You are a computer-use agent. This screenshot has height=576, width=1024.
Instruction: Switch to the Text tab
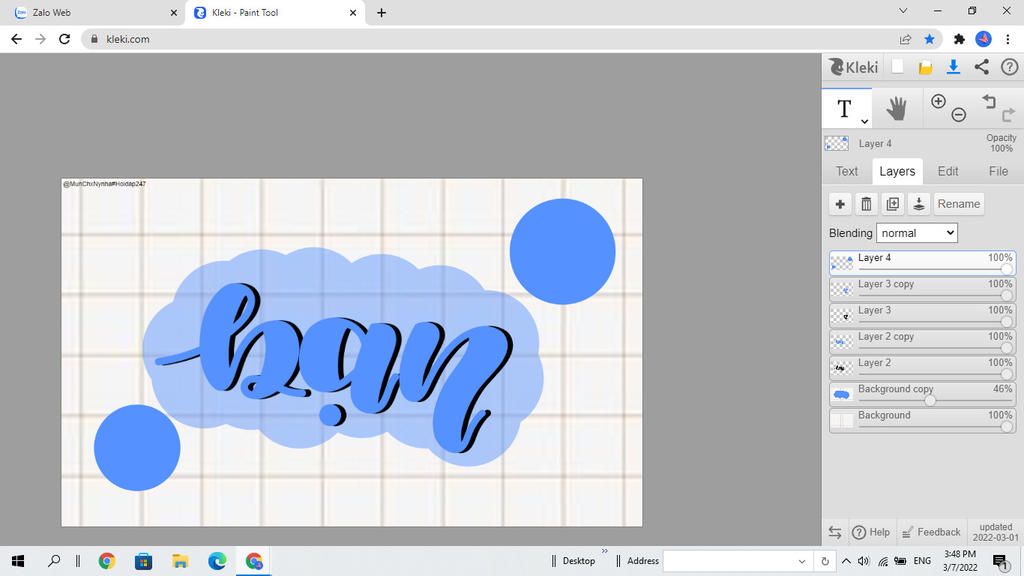[x=846, y=171]
